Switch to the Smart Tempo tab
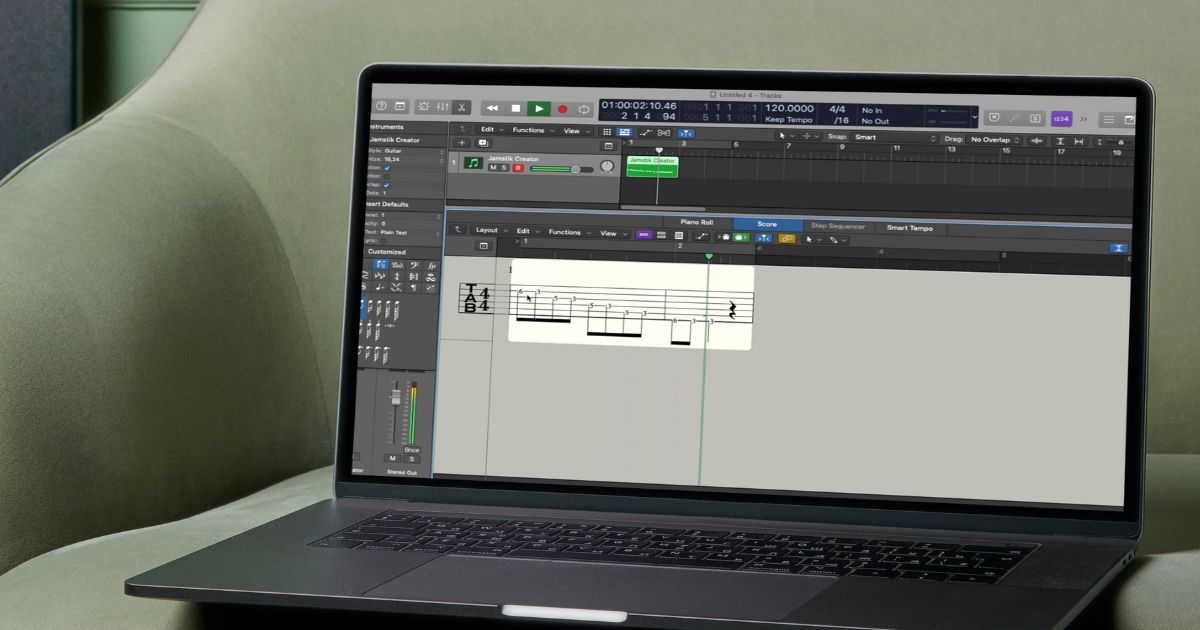Viewport: 1200px width, 630px height. (x=909, y=228)
